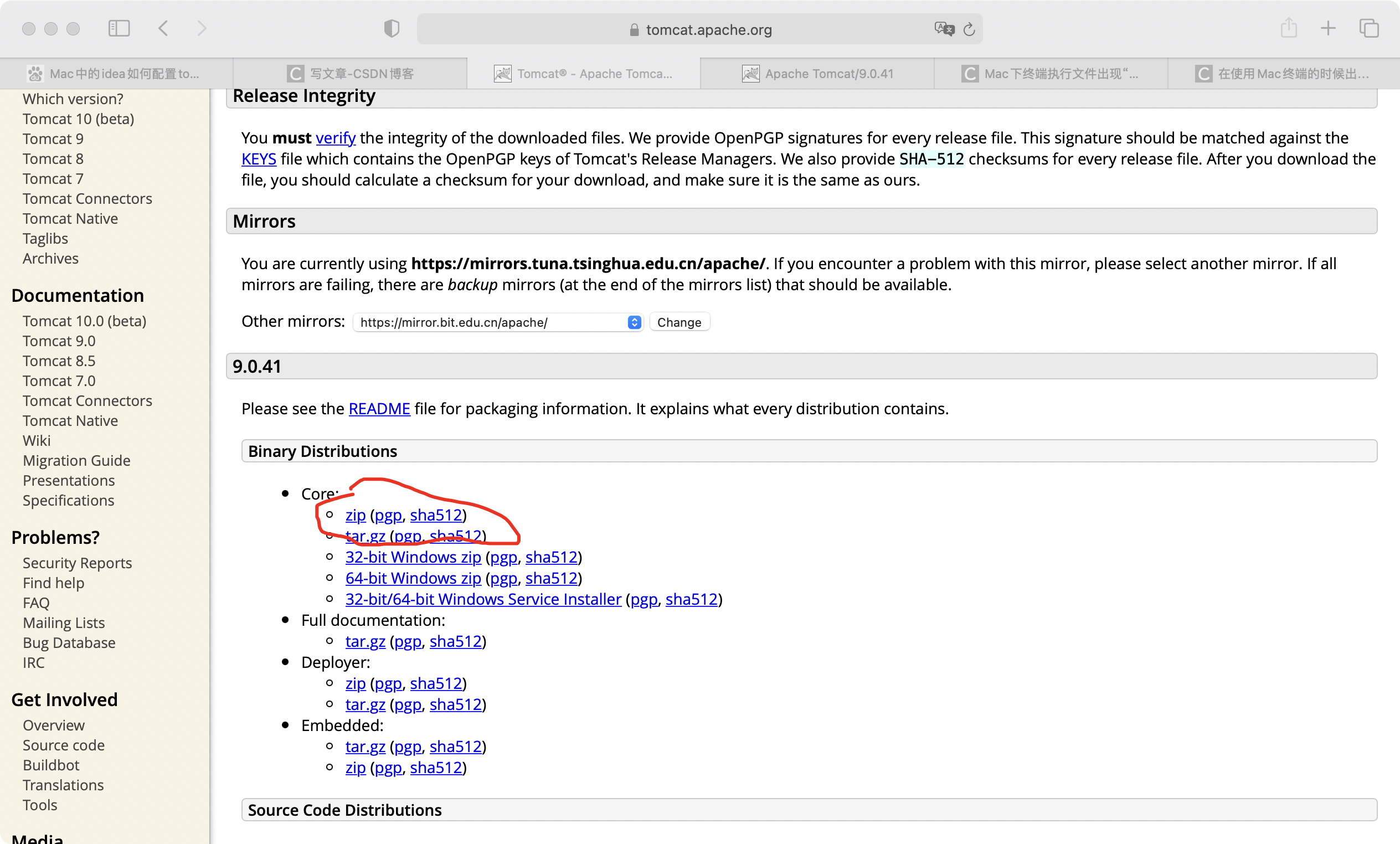Download Full documentation tar.gz

(x=366, y=641)
